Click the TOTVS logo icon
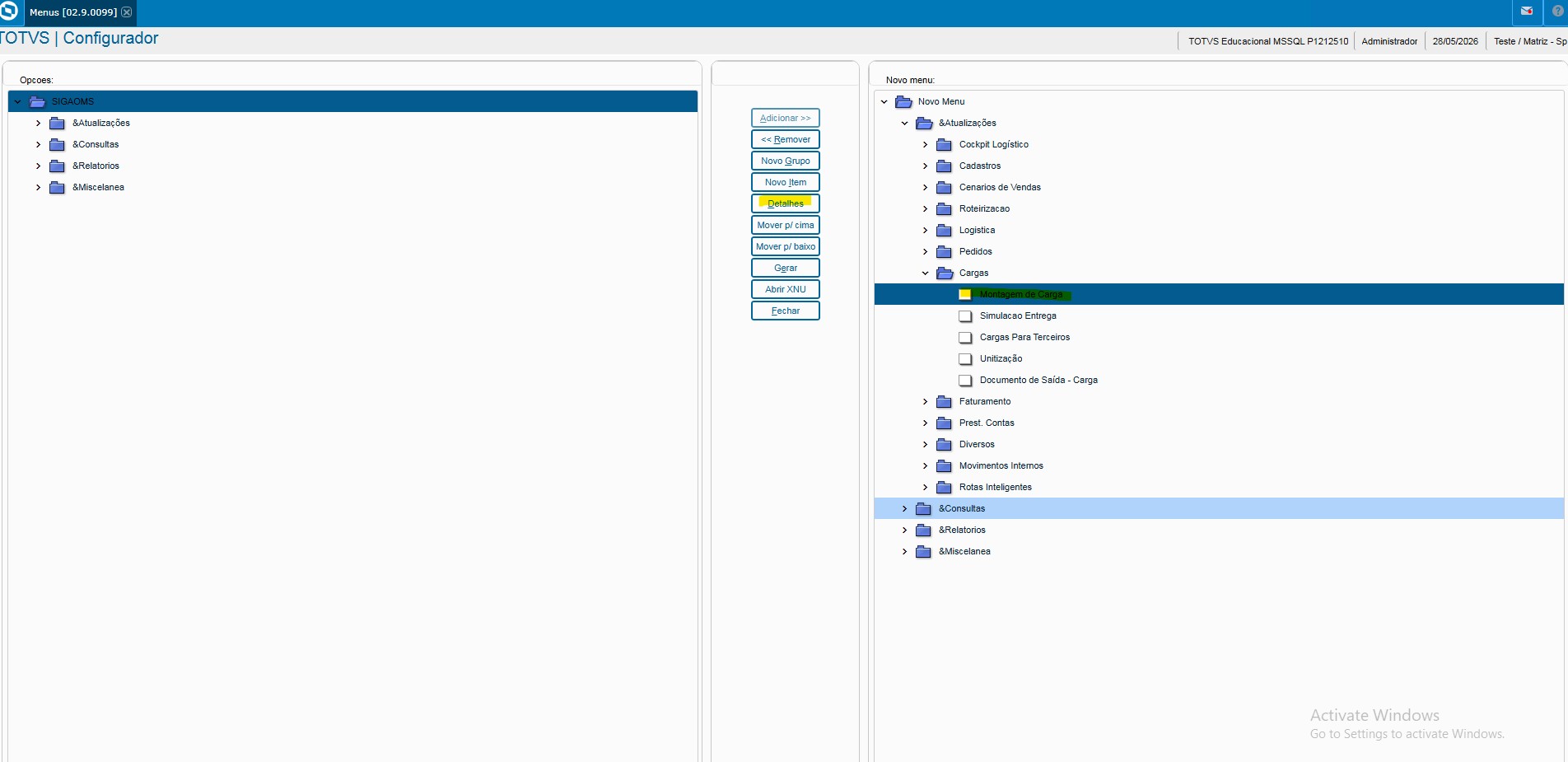1568x762 pixels. [x=8, y=12]
